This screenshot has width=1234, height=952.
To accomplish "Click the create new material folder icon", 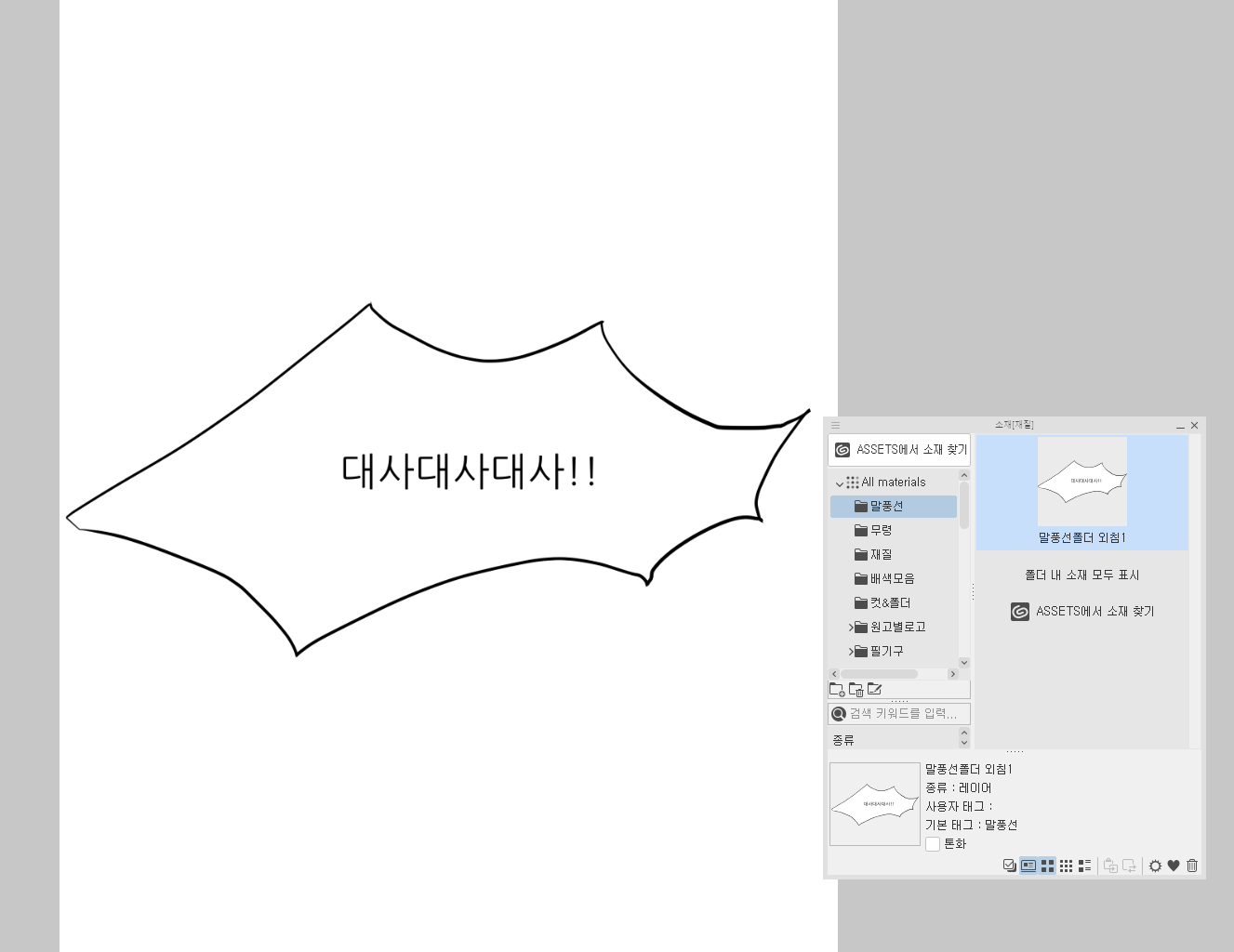I will click(x=836, y=689).
